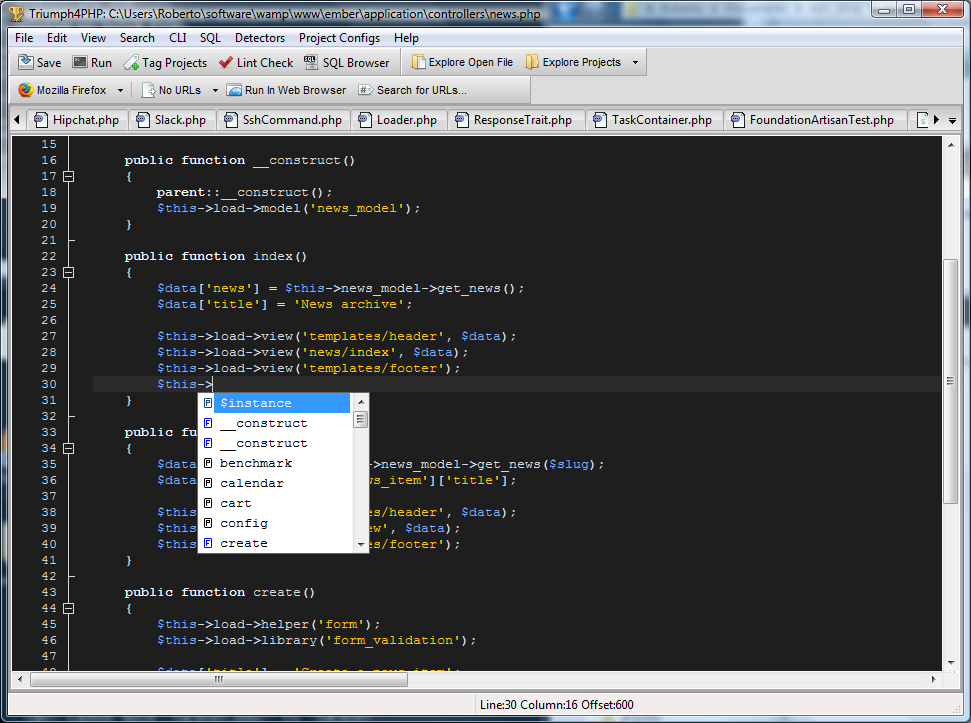
Task: Switch to the SshCommand.php tab
Action: pyautogui.click(x=284, y=119)
